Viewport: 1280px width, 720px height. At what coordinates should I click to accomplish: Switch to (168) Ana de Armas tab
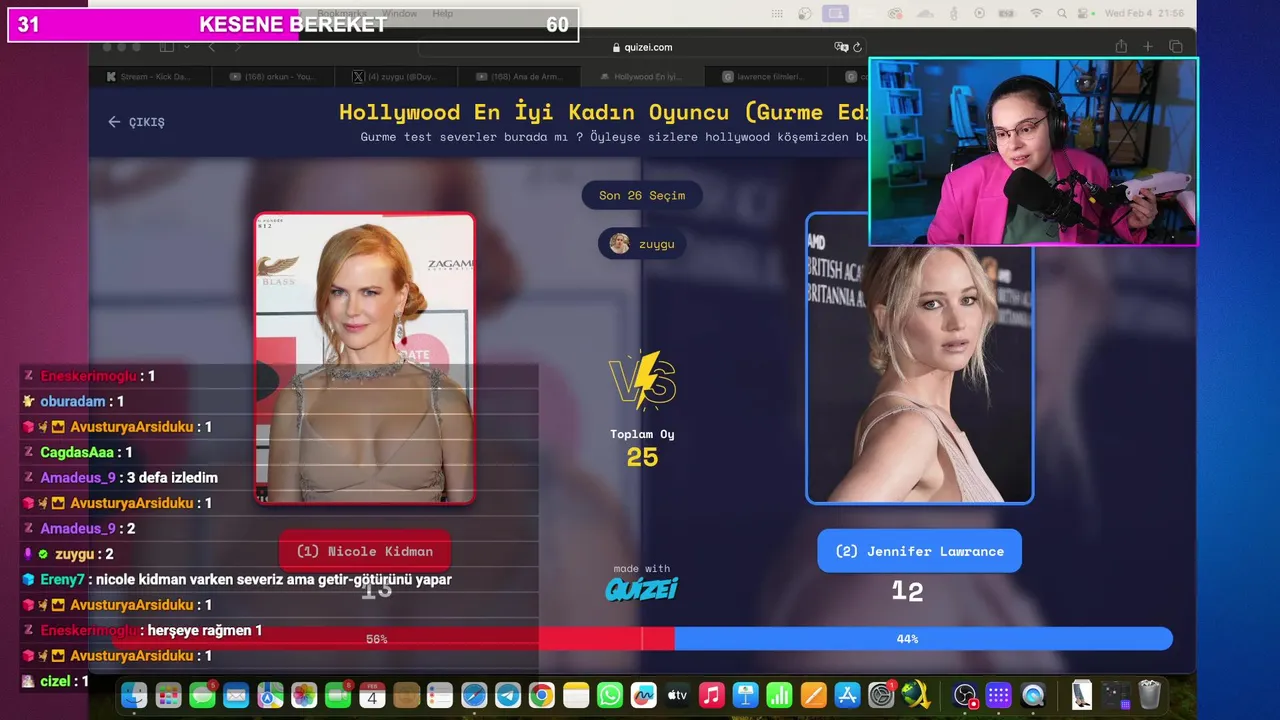click(519, 76)
